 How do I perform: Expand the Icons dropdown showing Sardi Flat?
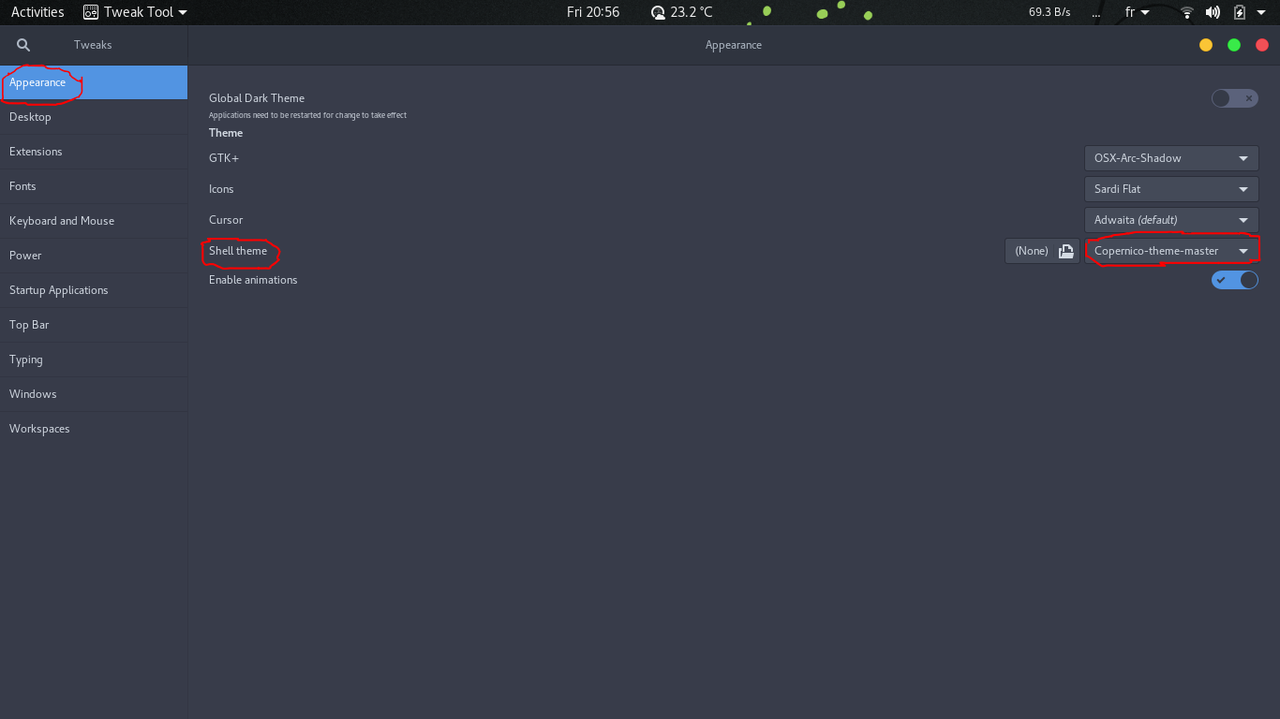point(1171,189)
